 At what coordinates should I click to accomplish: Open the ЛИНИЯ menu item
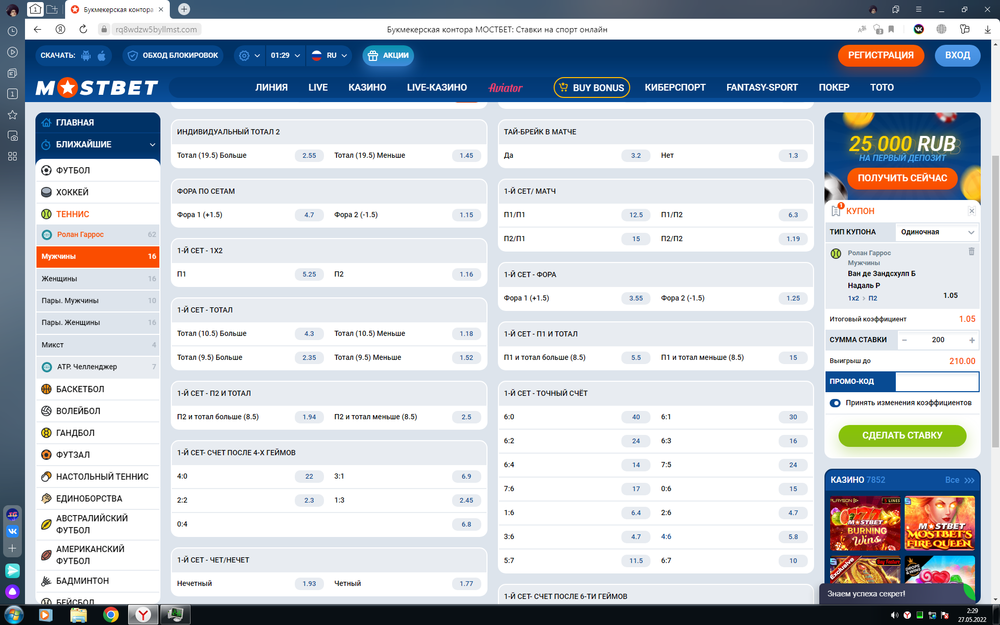coord(272,87)
